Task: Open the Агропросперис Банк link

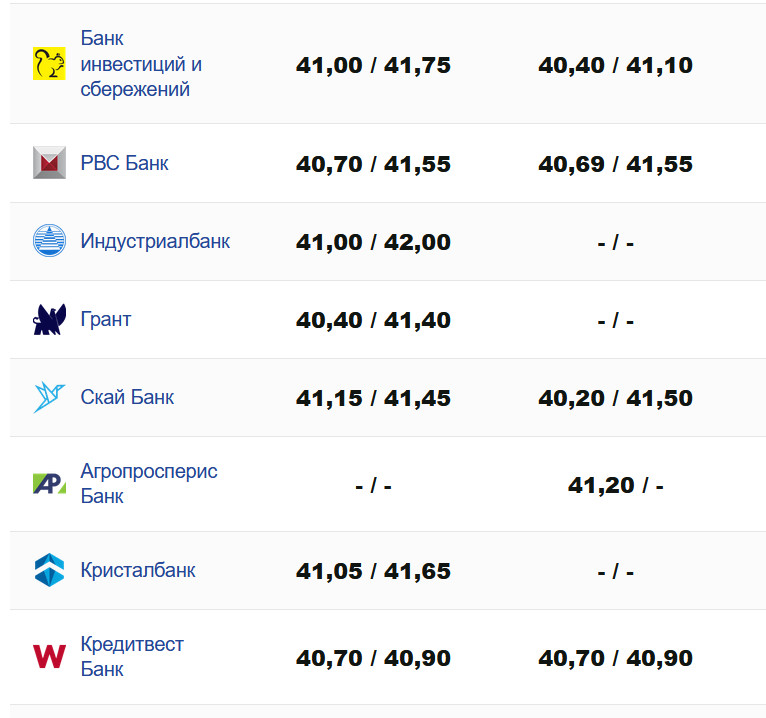Action: coord(149,484)
